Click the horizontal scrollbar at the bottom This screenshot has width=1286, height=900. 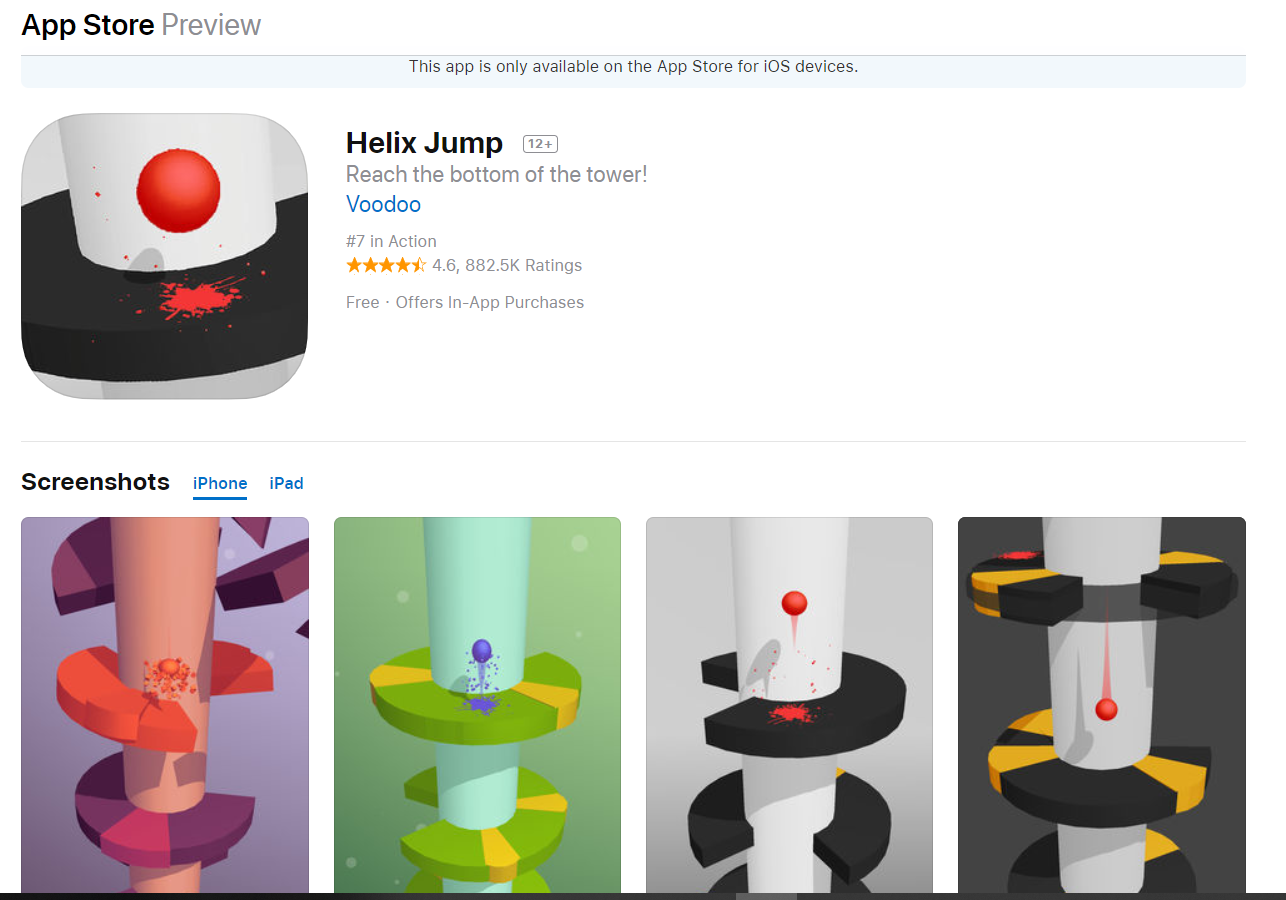point(766,895)
